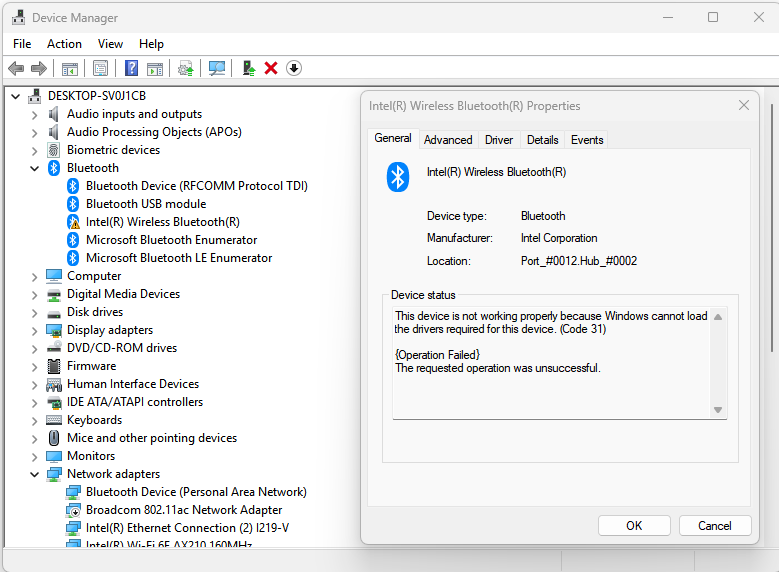The width and height of the screenshot is (779, 572).
Task: Select Intel(R) Wireless Bluetooth(R) warning device
Action: coord(162,222)
